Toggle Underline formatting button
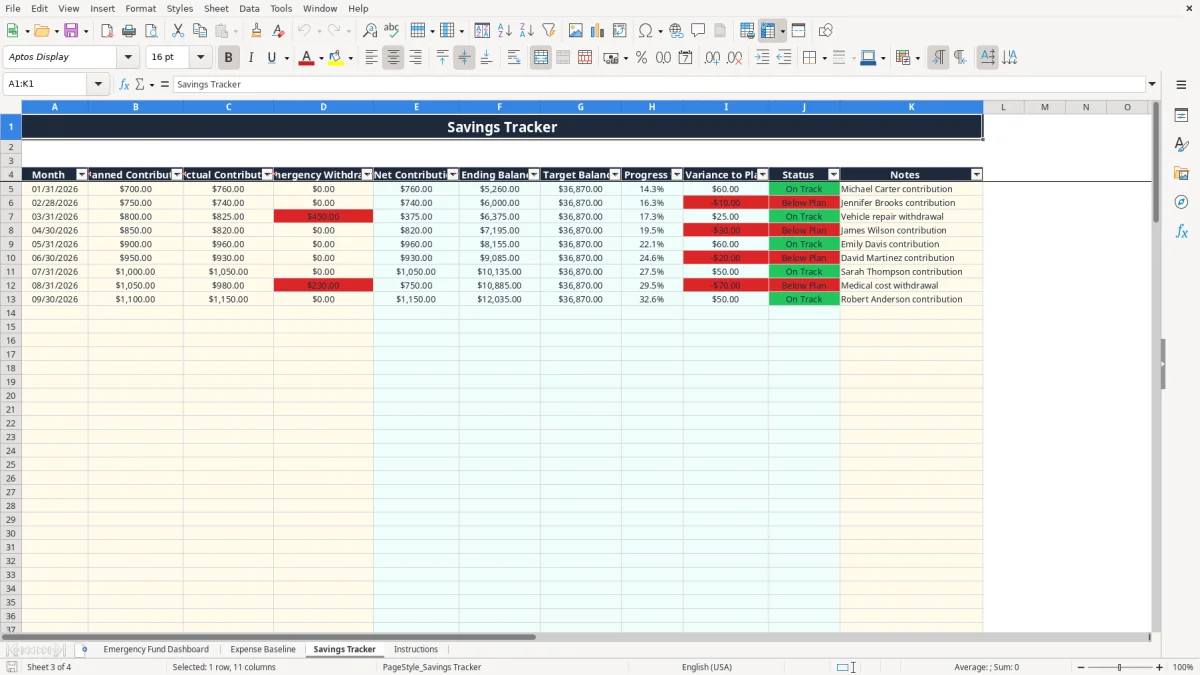Viewport: 1200px width, 675px height. pos(271,58)
